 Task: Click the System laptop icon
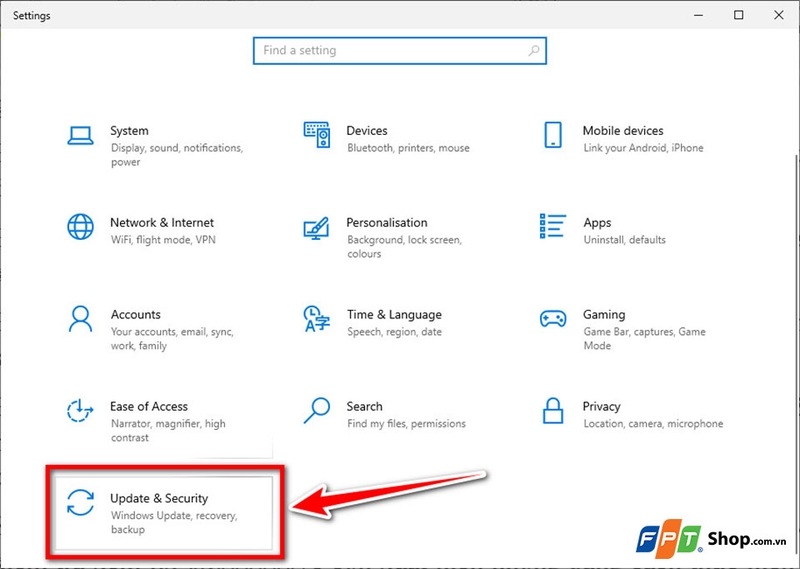[80, 135]
